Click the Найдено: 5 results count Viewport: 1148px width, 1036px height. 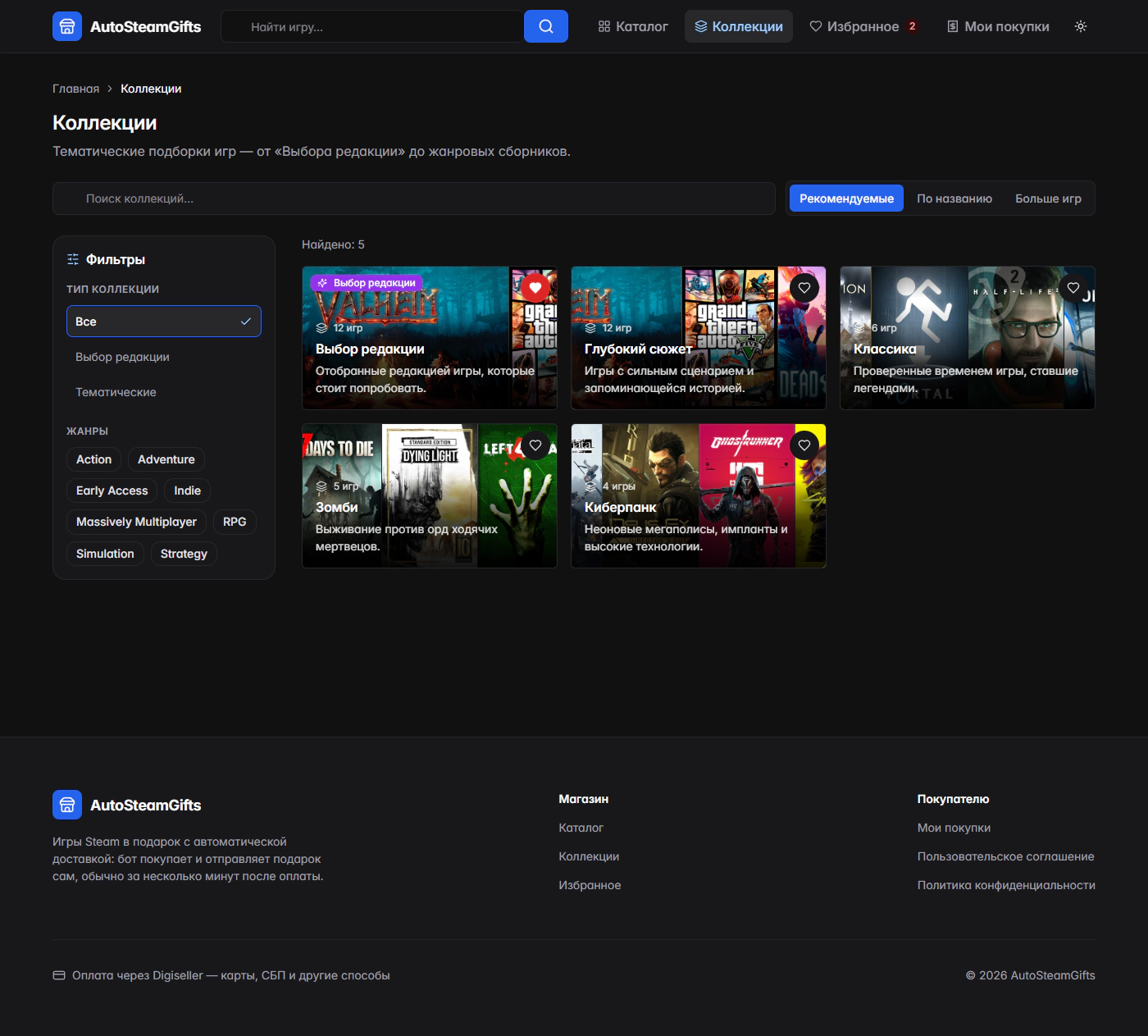pos(333,244)
